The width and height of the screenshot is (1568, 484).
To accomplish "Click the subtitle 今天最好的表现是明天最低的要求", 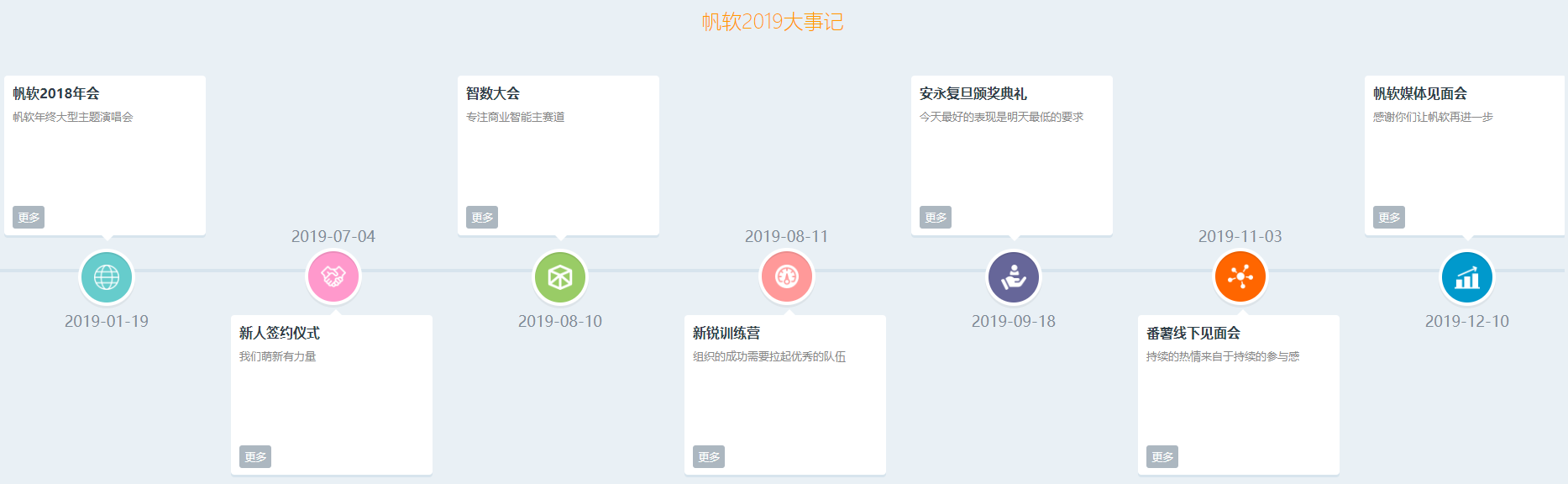I will 1002,117.
